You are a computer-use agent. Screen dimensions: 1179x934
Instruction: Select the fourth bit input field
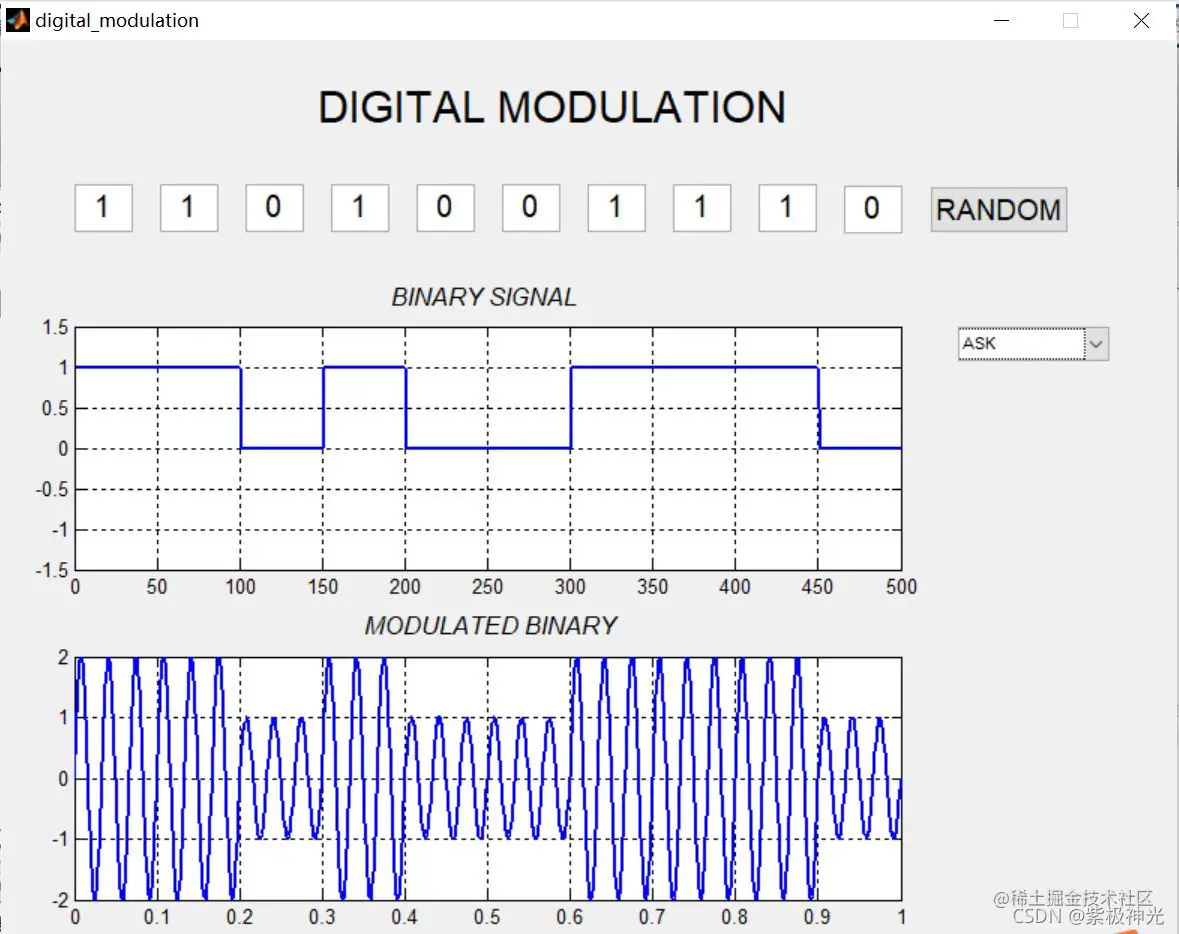[360, 208]
